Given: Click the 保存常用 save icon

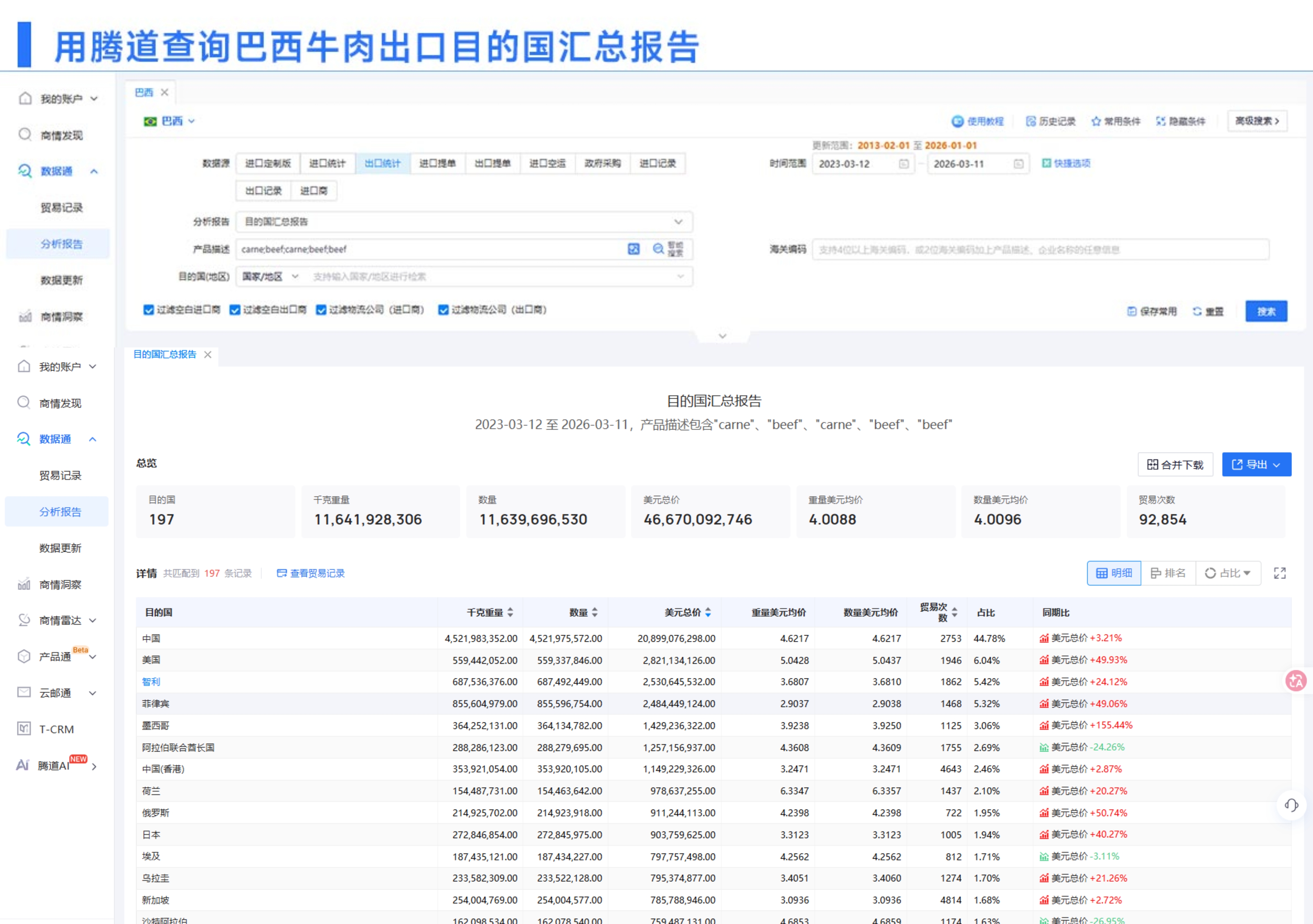Looking at the screenshot, I should click(x=1132, y=311).
